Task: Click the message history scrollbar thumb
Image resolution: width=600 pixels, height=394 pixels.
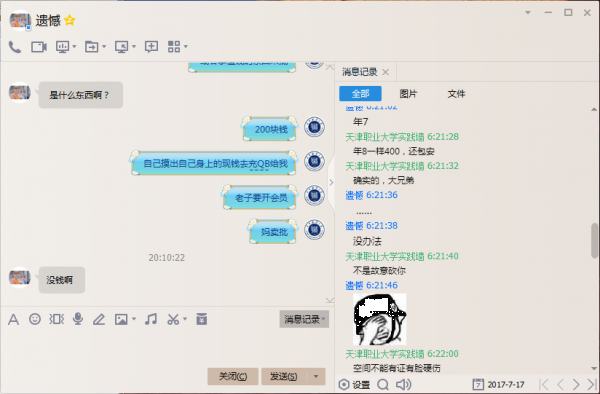Action: click(594, 241)
